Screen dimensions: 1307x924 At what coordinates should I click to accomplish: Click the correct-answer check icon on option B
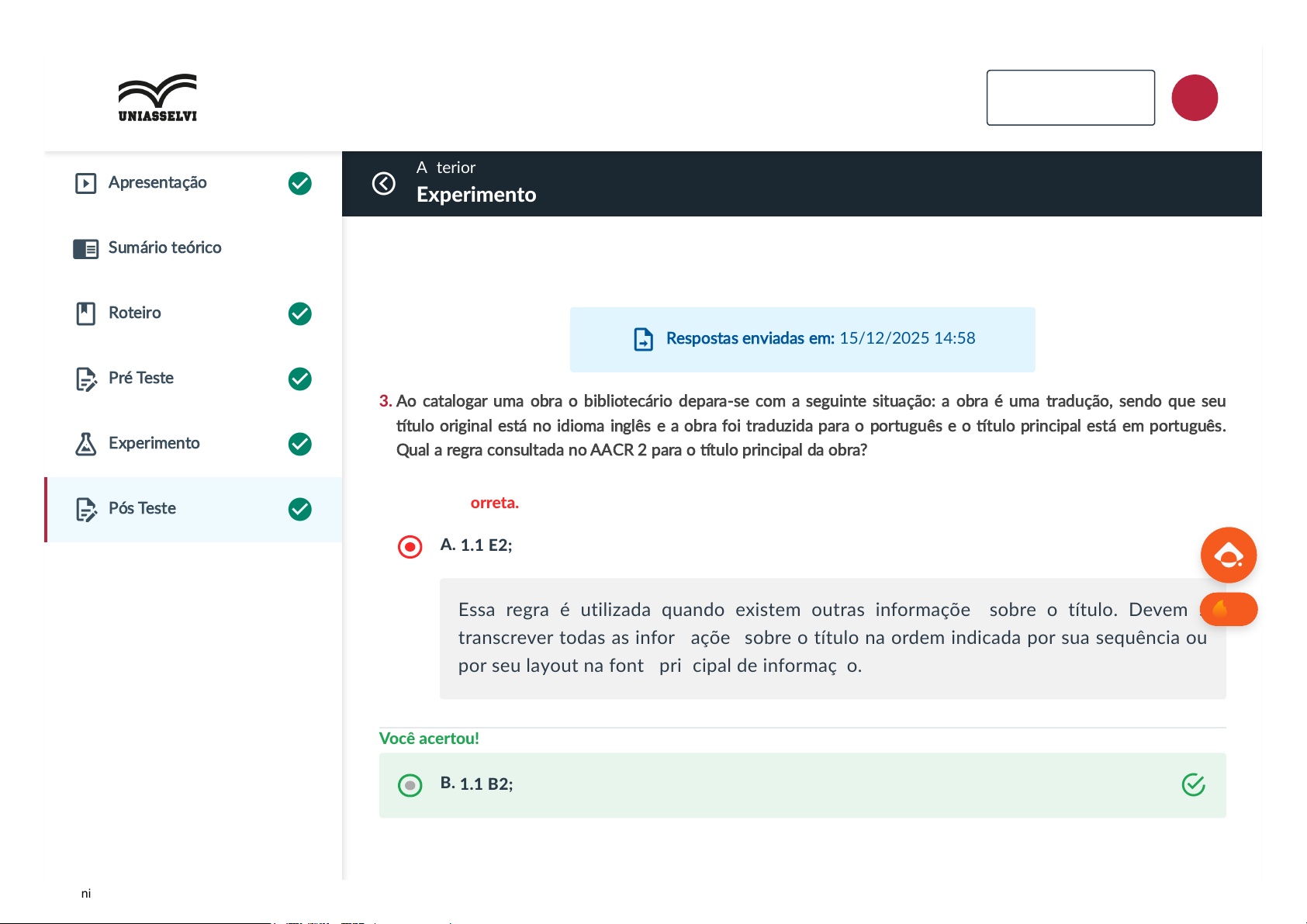click(1193, 785)
